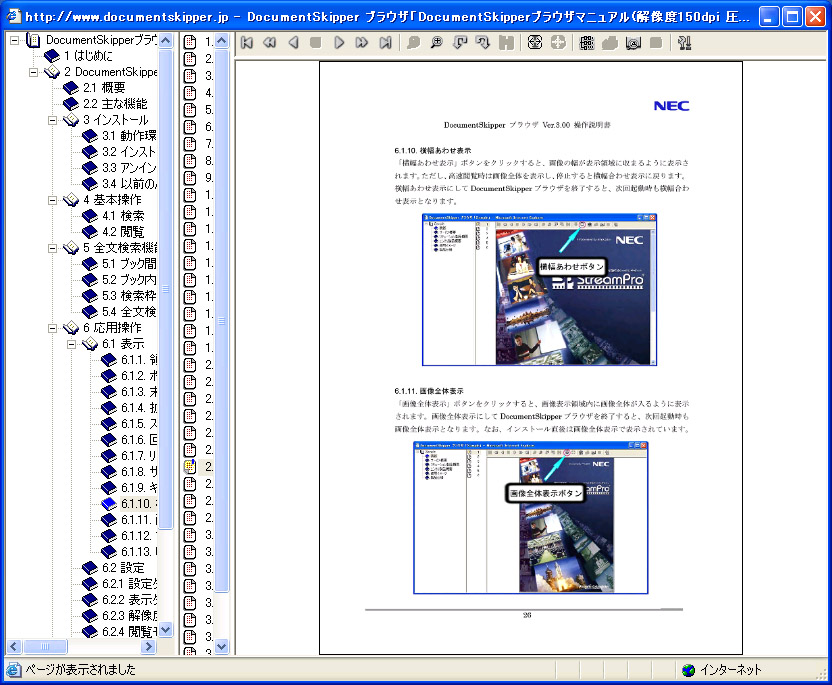Collapse the '2 DocumentSkipper' tree node
Image resolution: width=832 pixels, height=685 pixels.
(x=33, y=72)
